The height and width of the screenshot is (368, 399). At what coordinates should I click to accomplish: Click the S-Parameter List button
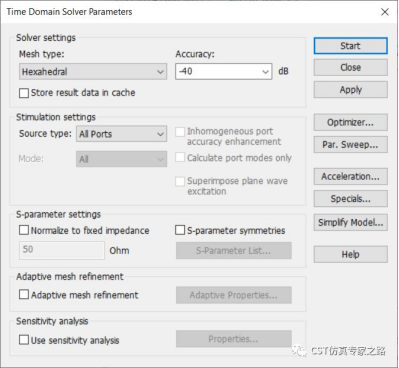(x=234, y=250)
